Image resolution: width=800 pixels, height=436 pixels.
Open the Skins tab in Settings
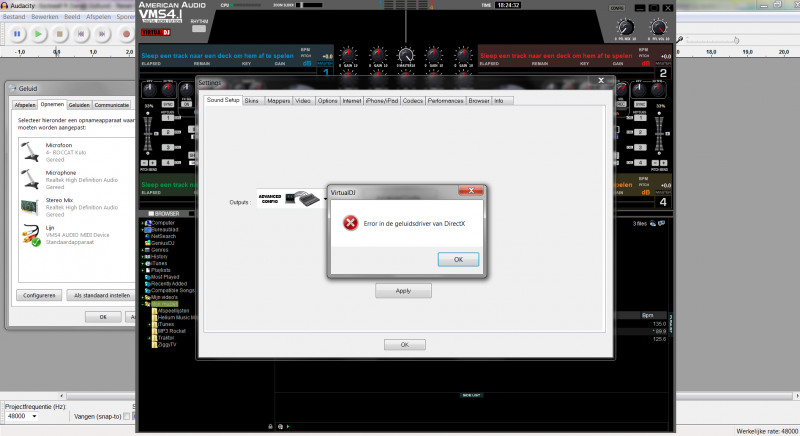click(252, 101)
